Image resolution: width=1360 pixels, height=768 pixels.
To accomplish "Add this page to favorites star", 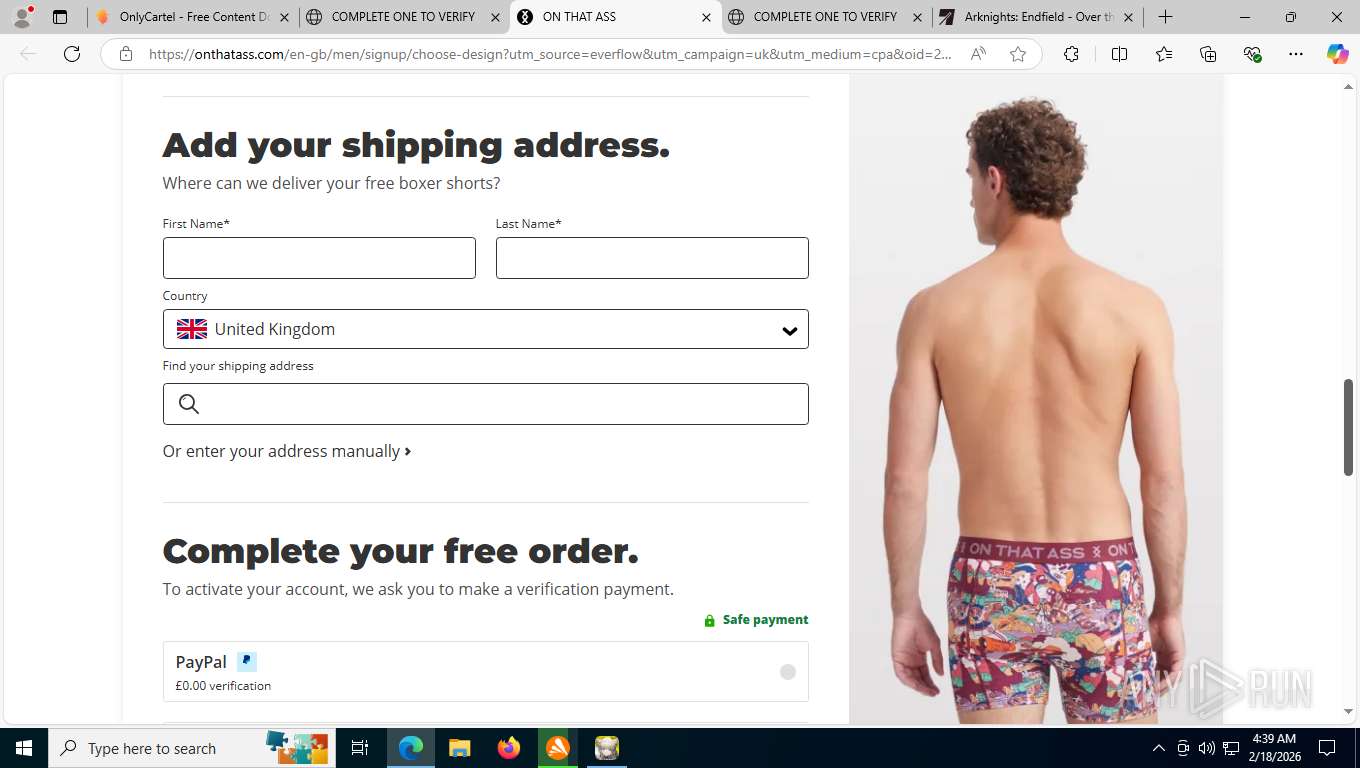I will tap(1018, 54).
